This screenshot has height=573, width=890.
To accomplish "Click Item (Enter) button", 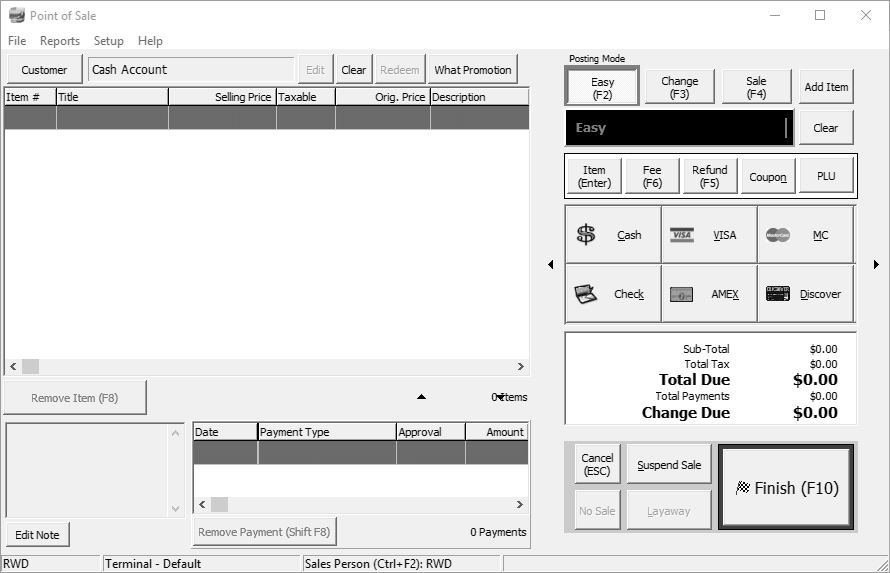I will click(x=594, y=176).
